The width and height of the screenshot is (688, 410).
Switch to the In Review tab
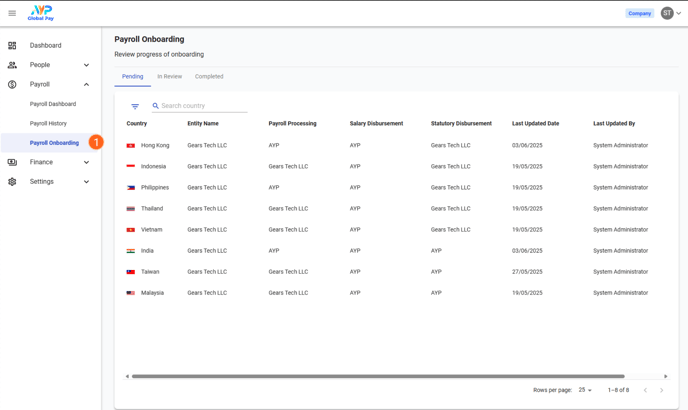pyautogui.click(x=169, y=76)
